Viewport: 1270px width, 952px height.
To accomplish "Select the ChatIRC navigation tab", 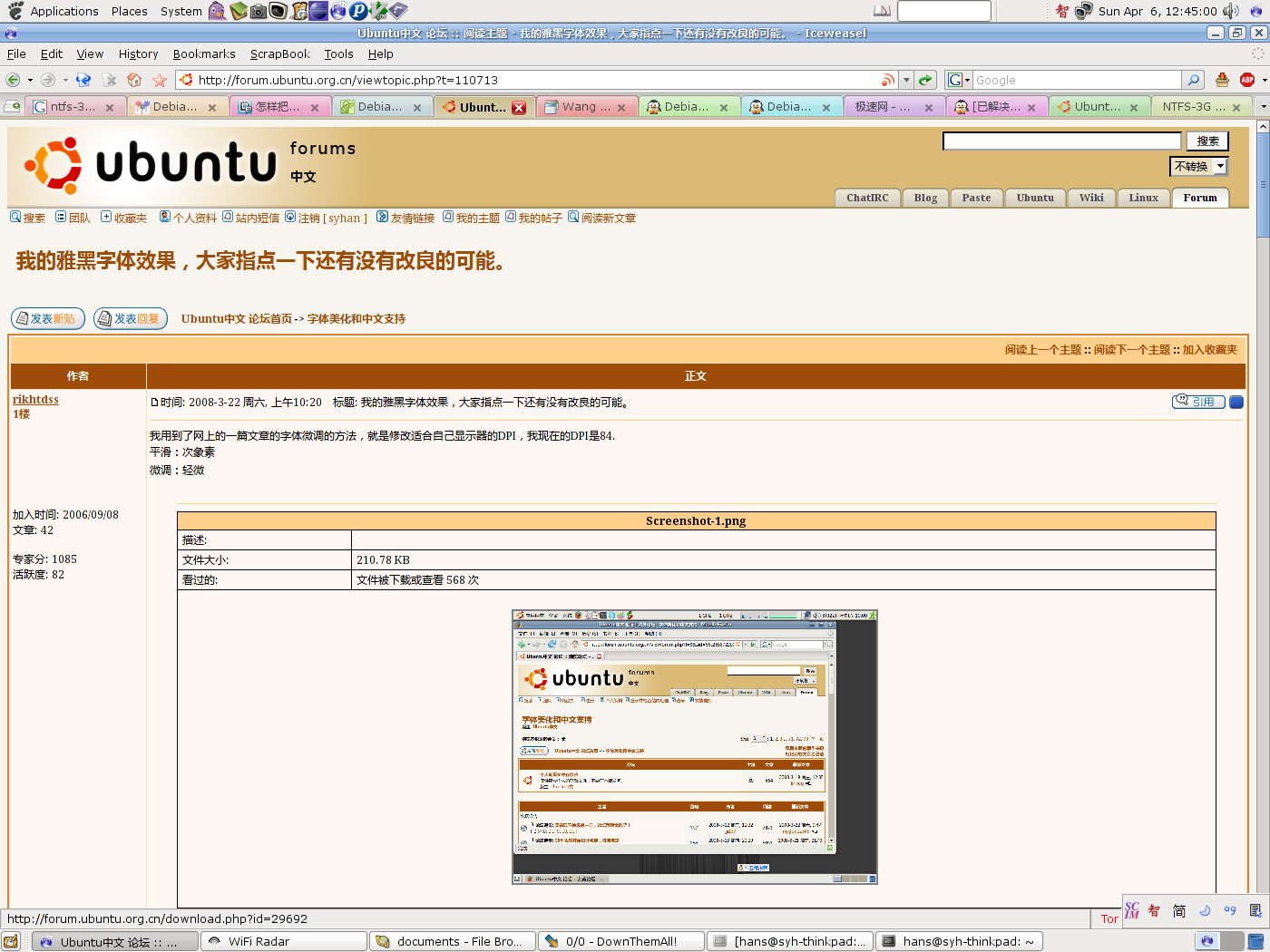I will [x=867, y=198].
